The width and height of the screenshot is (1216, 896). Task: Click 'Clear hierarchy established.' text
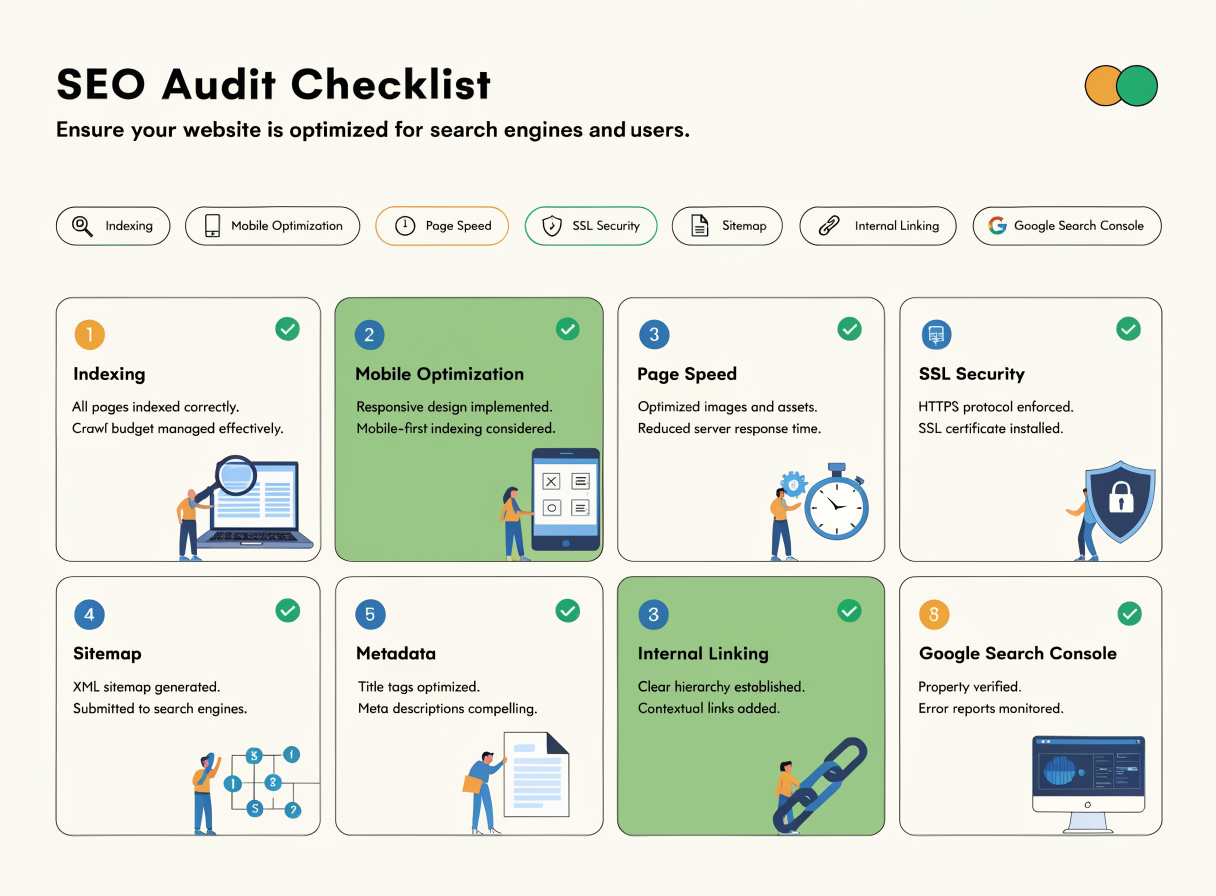722,687
